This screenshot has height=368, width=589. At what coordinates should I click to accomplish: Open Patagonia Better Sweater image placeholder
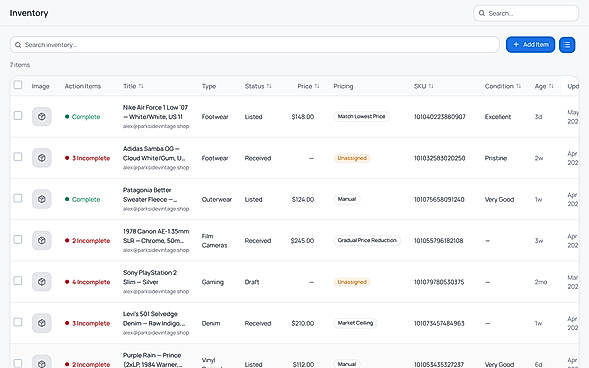click(x=42, y=199)
